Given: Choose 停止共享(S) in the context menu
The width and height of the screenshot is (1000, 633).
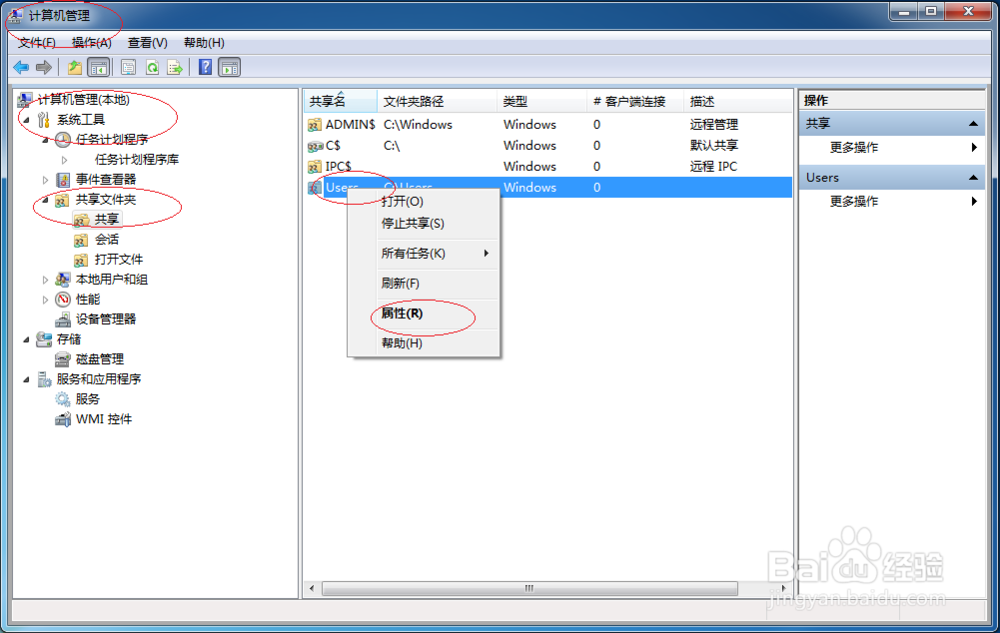Looking at the screenshot, I should coord(423,223).
